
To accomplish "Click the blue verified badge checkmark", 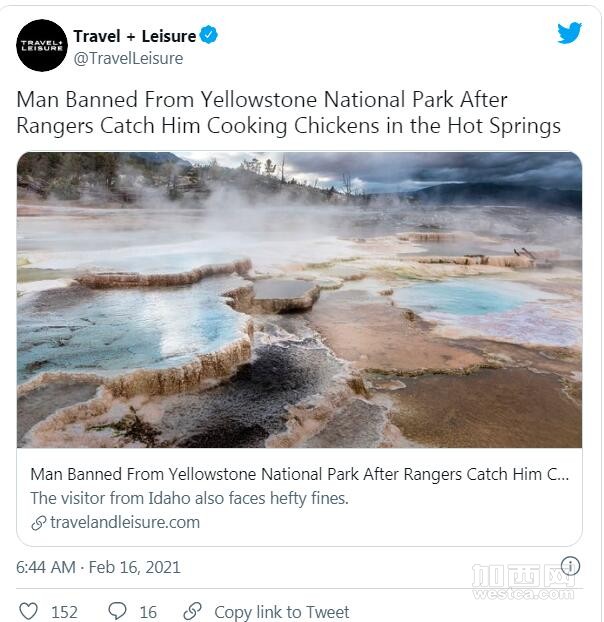I will (x=209, y=35).
